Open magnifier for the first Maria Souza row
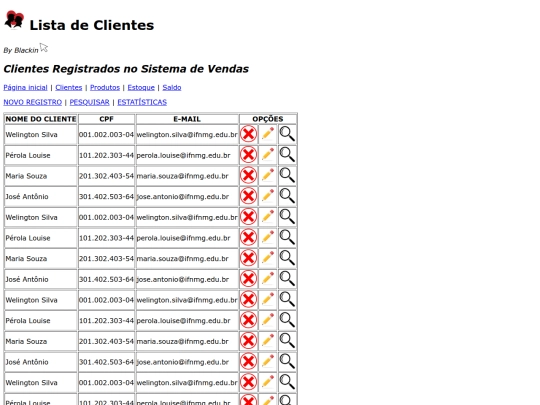Screen dimensions: 540x405 click(287, 175)
